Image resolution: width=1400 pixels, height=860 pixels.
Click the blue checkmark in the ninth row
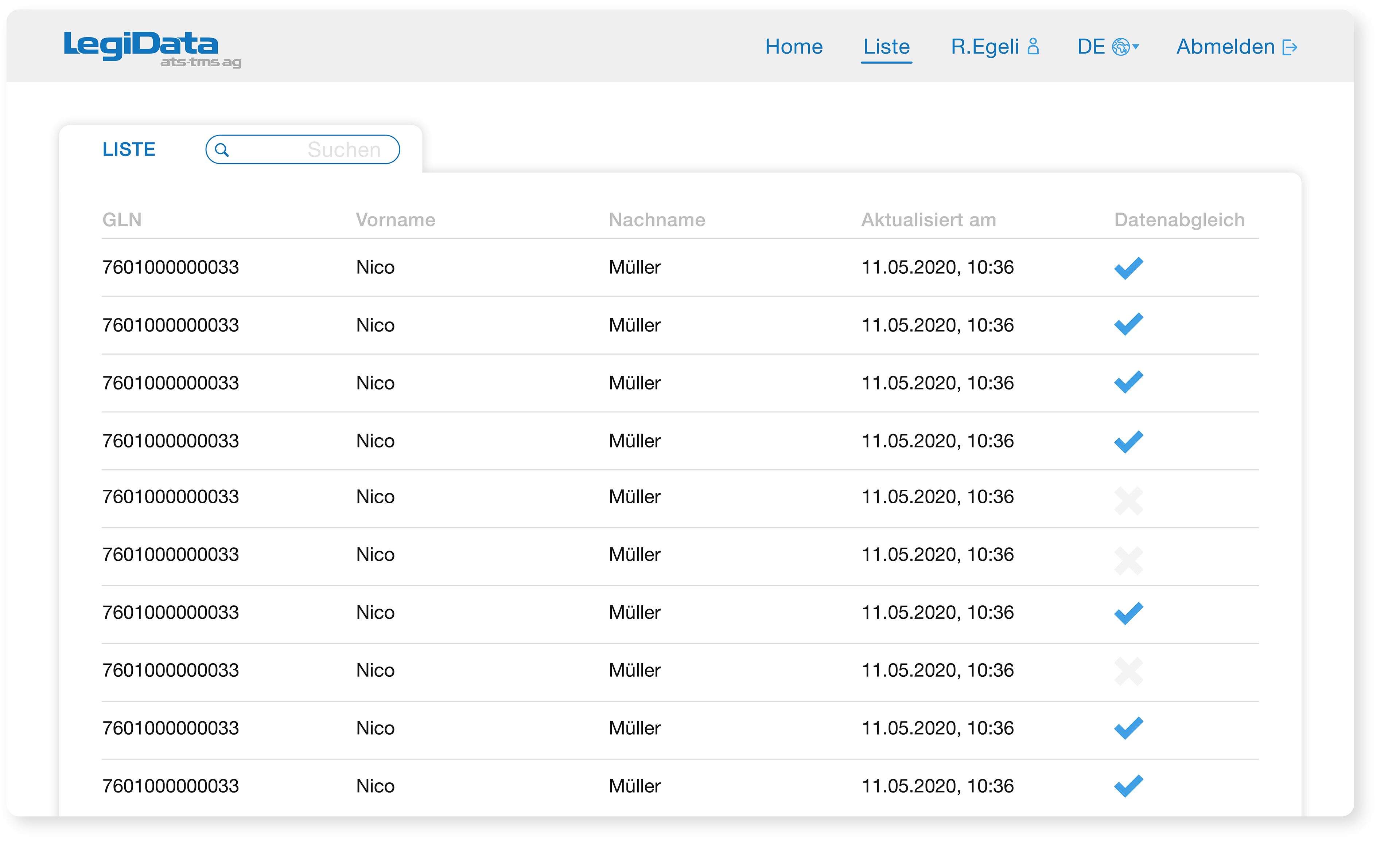[1129, 728]
